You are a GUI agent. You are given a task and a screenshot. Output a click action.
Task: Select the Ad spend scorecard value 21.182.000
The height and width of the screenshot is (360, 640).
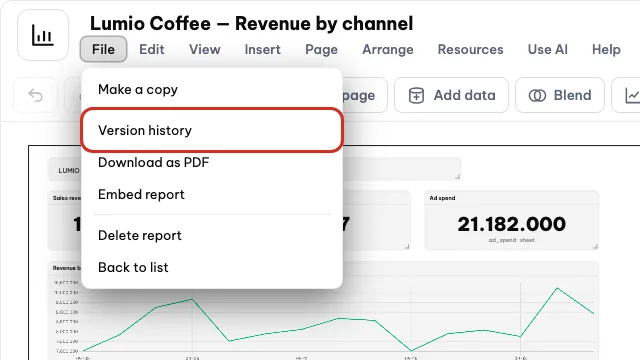coord(511,224)
